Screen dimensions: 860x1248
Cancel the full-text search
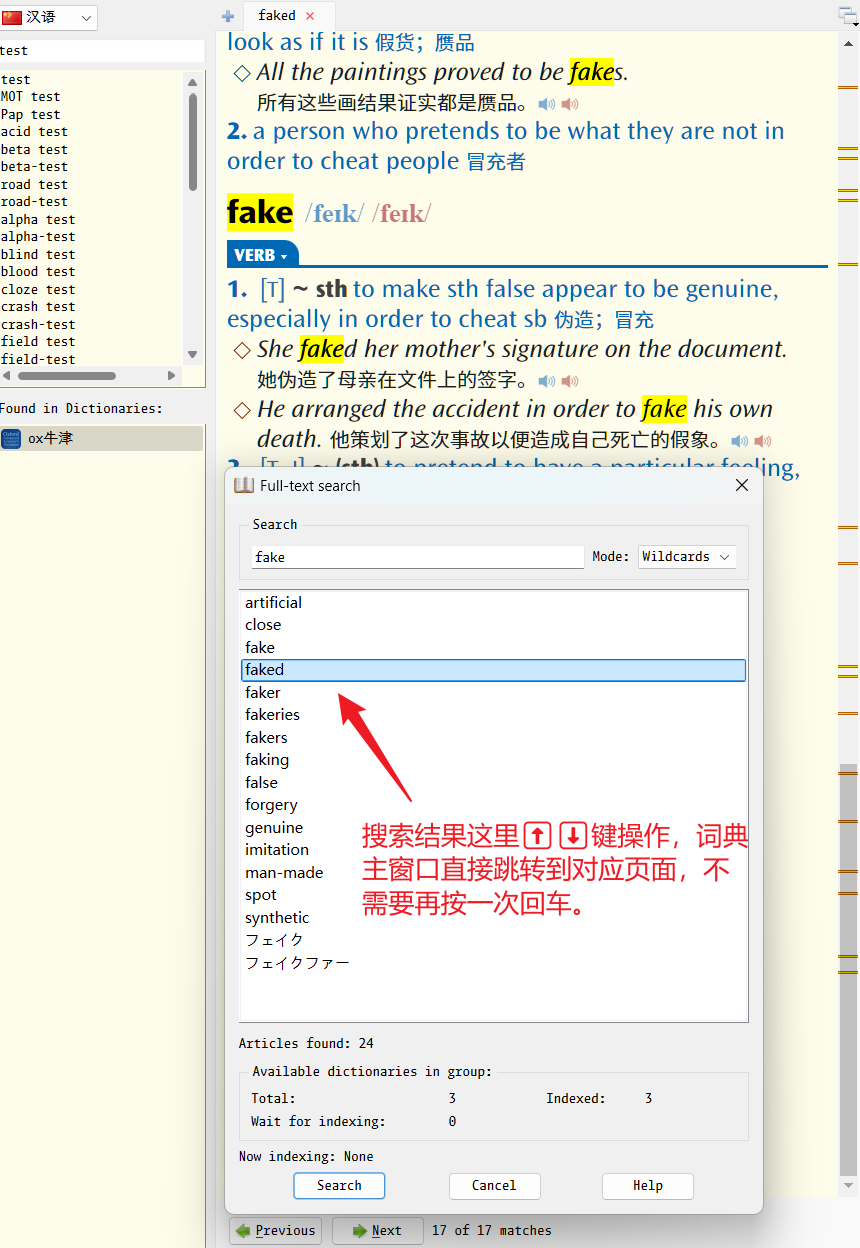(x=494, y=1186)
